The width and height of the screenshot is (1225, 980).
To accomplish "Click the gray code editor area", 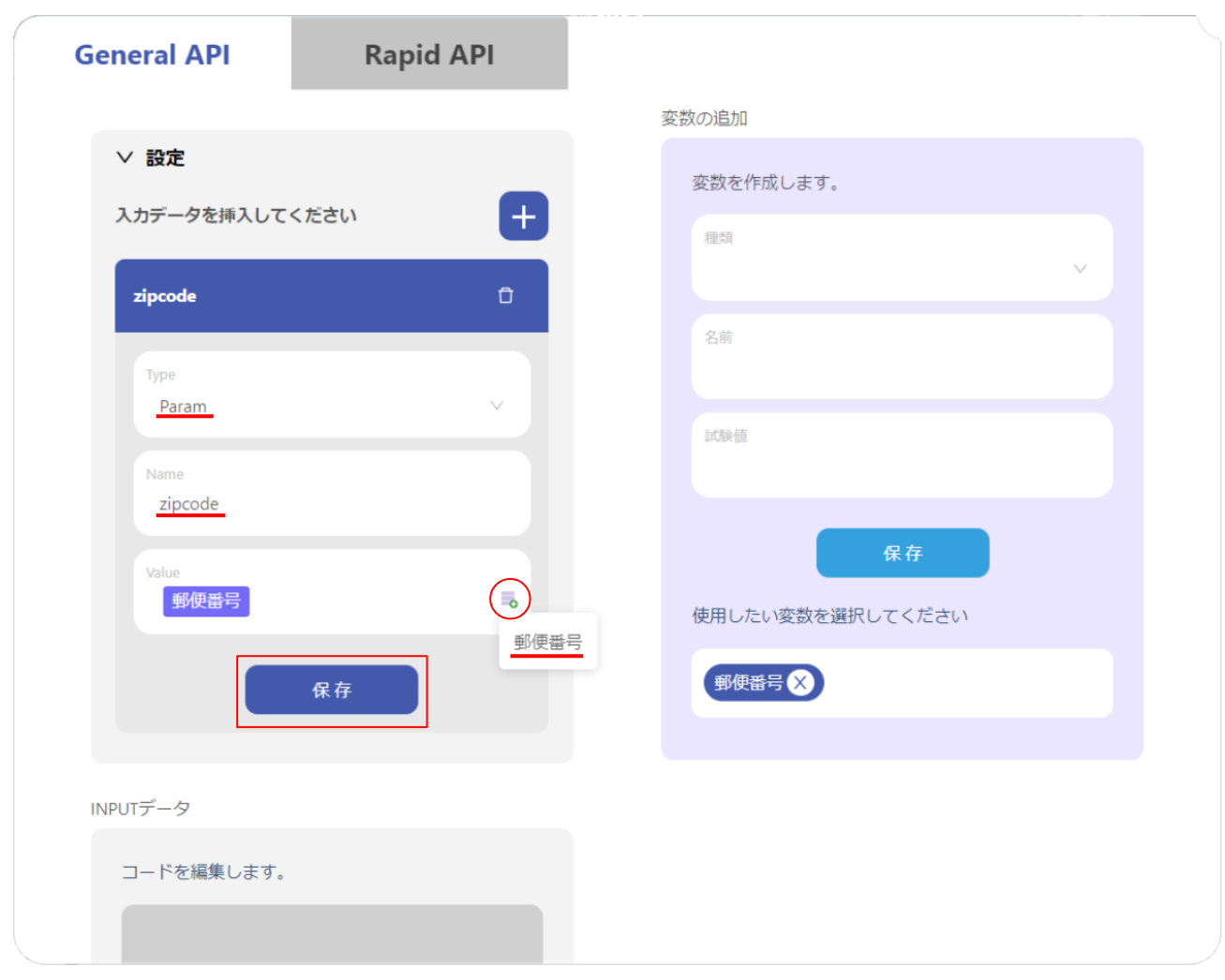I will tap(332, 933).
